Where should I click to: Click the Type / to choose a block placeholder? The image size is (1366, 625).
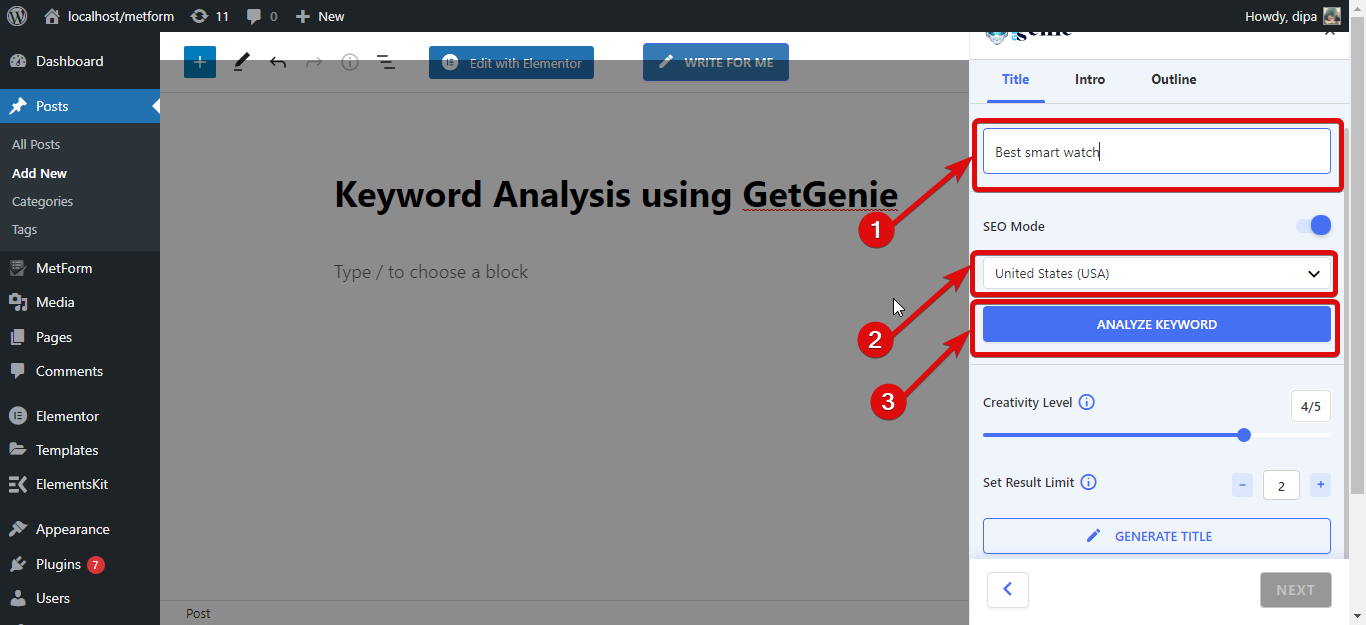pyautogui.click(x=431, y=272)
